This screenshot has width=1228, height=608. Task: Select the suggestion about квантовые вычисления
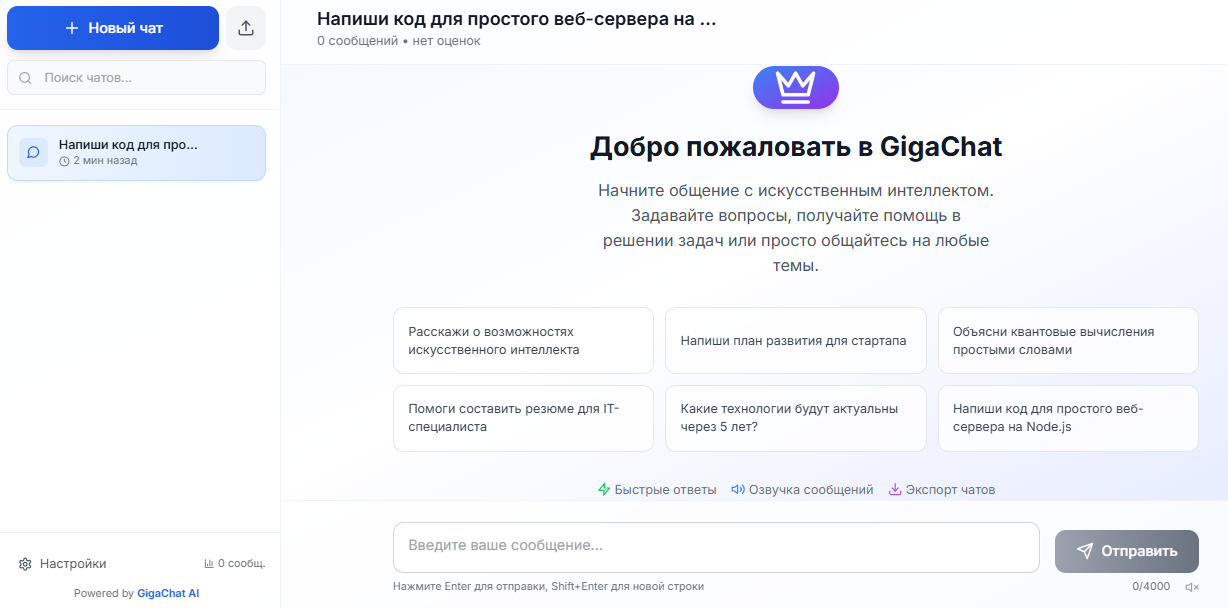(x=1068, y=340)
